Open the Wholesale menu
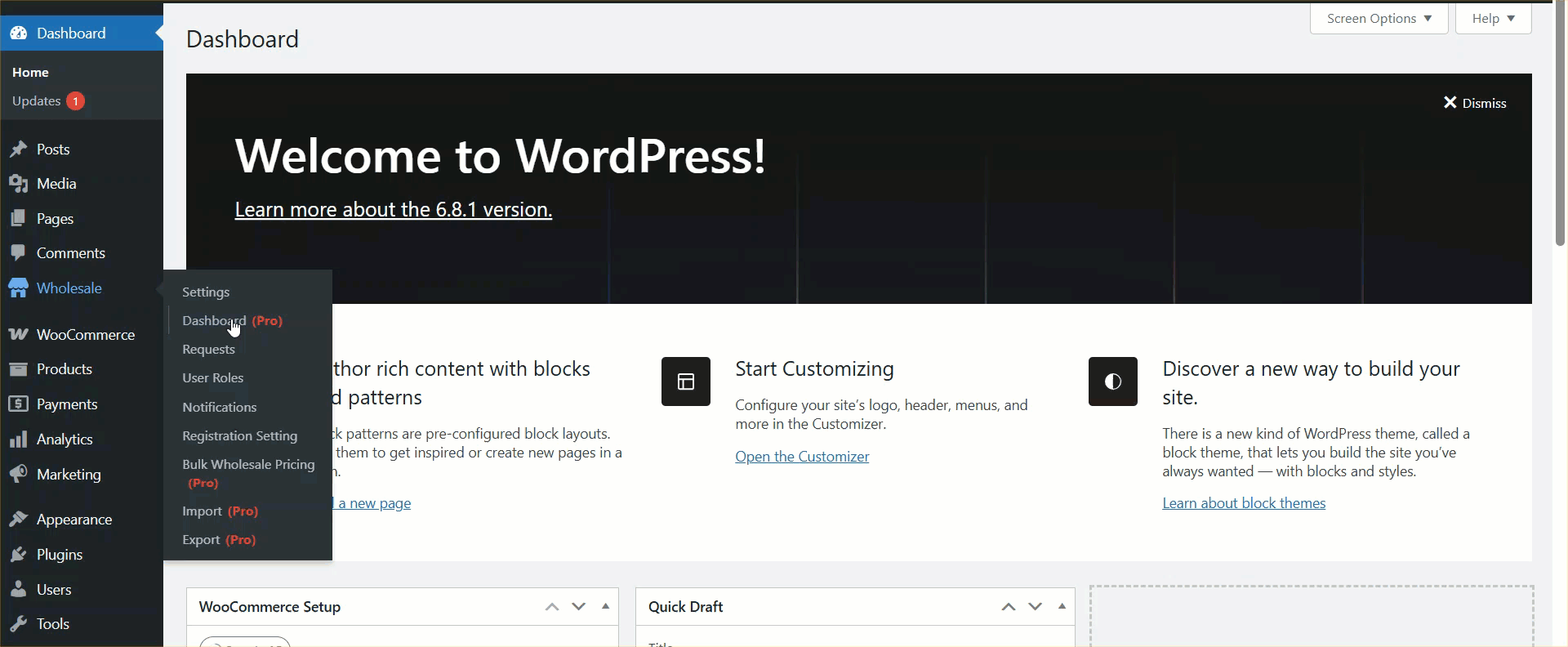The height and width of the screenshot is (647, 1568). point(69,288)
